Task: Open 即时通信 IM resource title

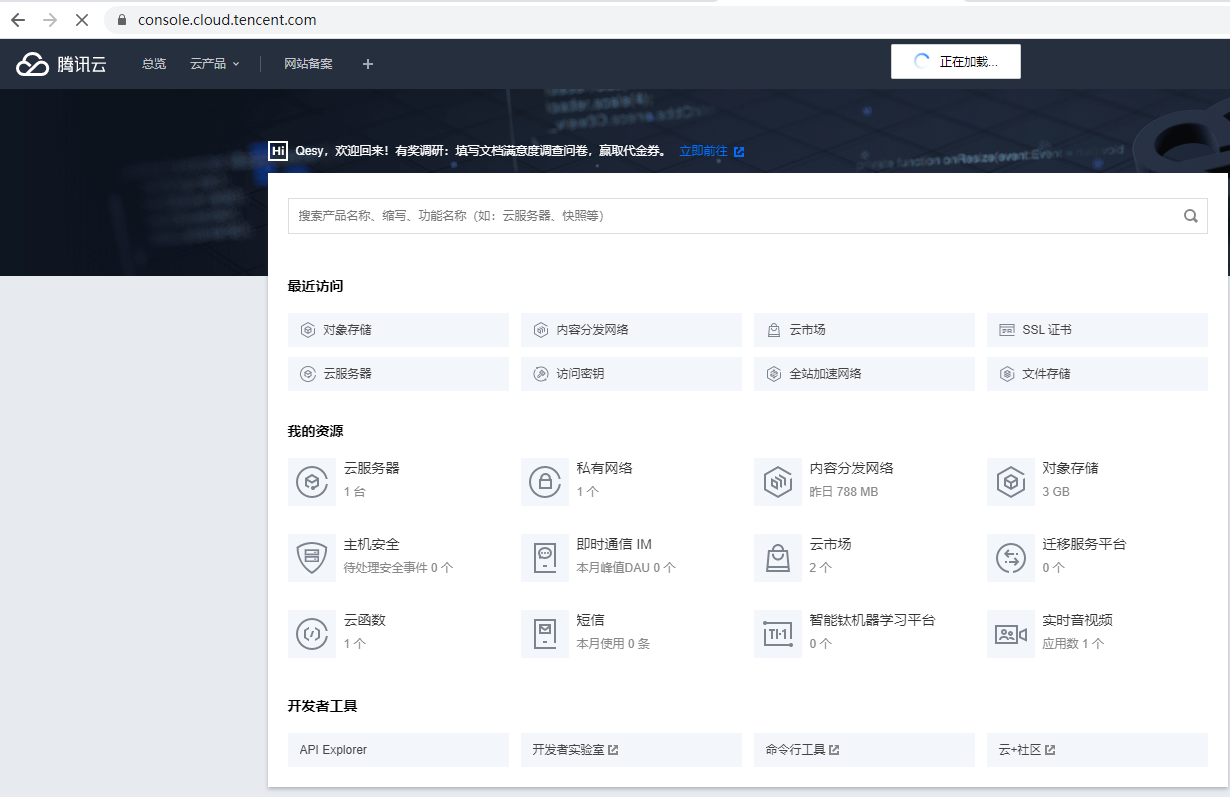Action: pyautogui.click(x=614, y=544)
